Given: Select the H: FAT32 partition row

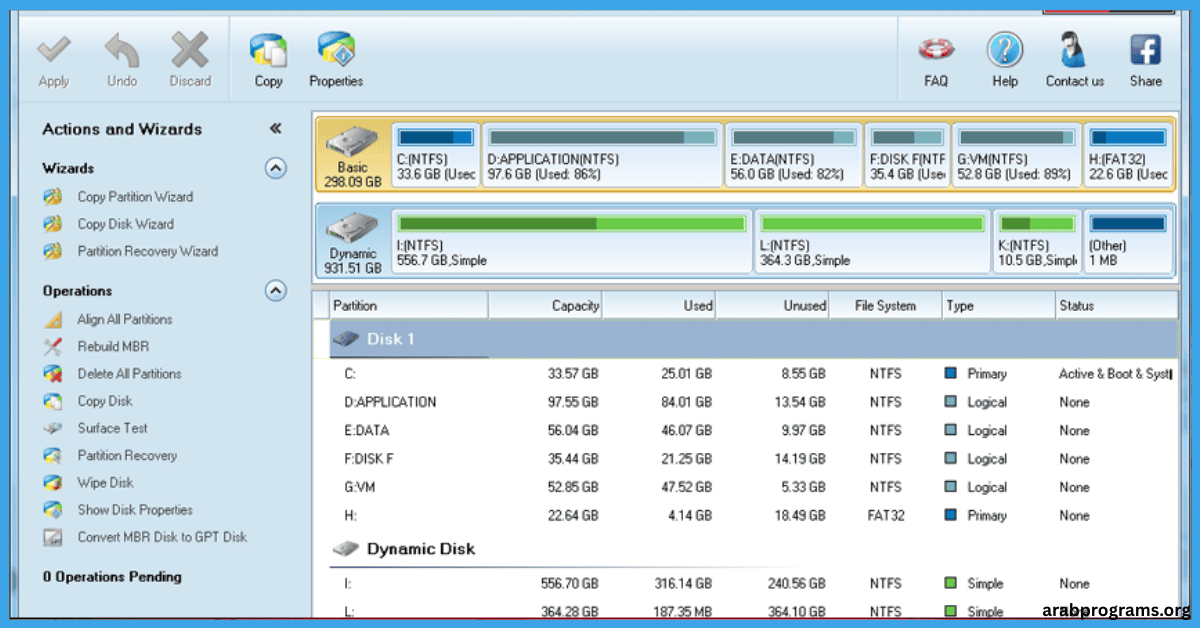Looking at the screenshot, I should click(x=754, y=516).
